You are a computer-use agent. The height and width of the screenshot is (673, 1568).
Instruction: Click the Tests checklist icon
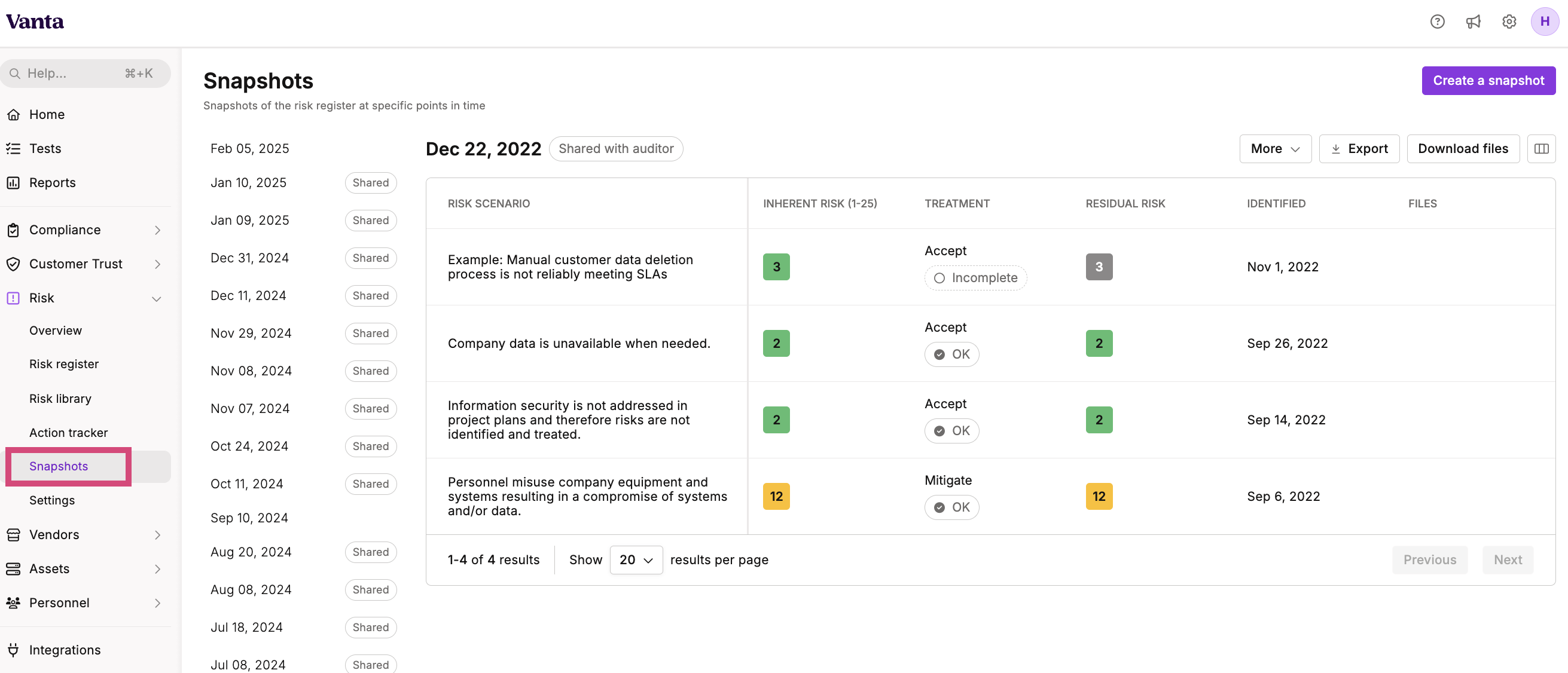13,148
